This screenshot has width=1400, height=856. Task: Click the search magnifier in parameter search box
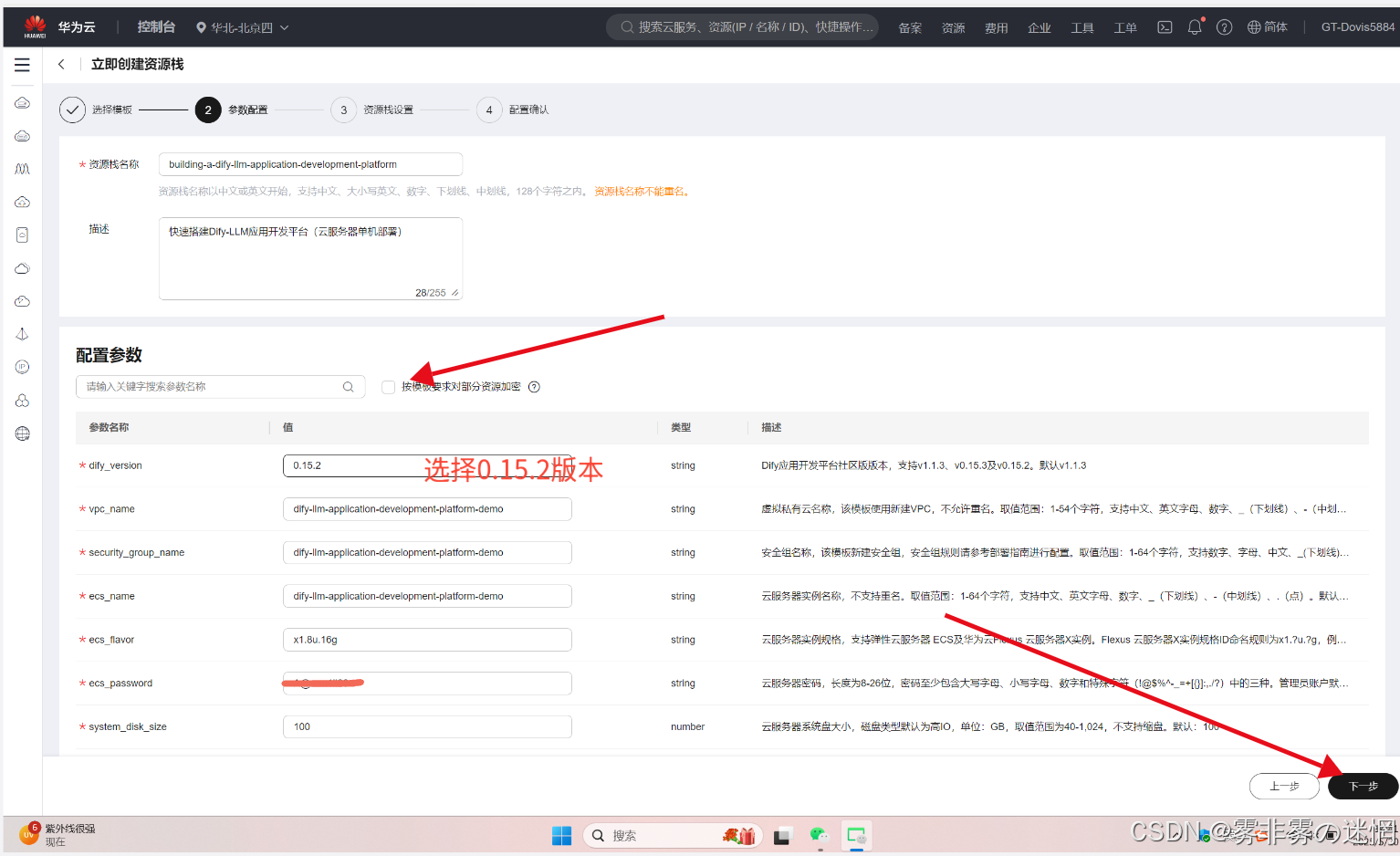(348, 387)
